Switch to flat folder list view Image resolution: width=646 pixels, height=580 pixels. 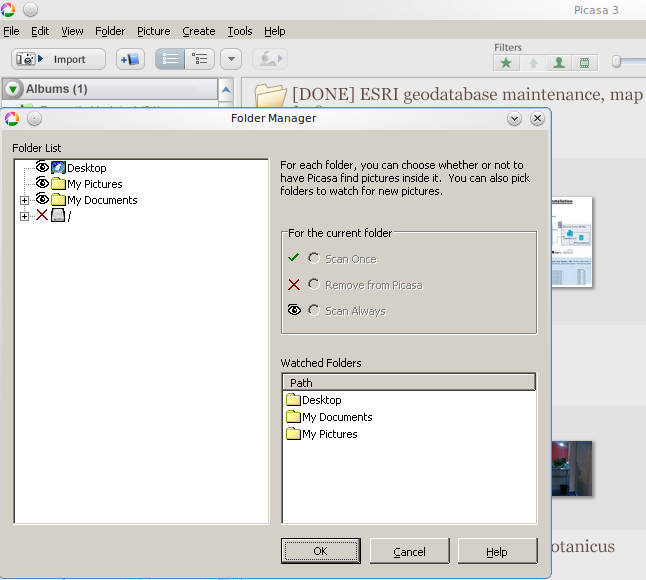coord(170,59)
